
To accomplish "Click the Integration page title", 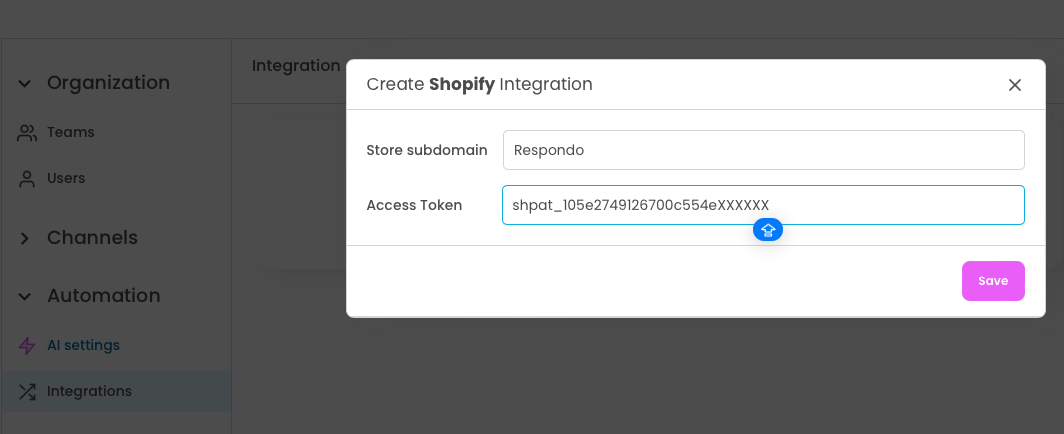I will [x=296, y=66].
